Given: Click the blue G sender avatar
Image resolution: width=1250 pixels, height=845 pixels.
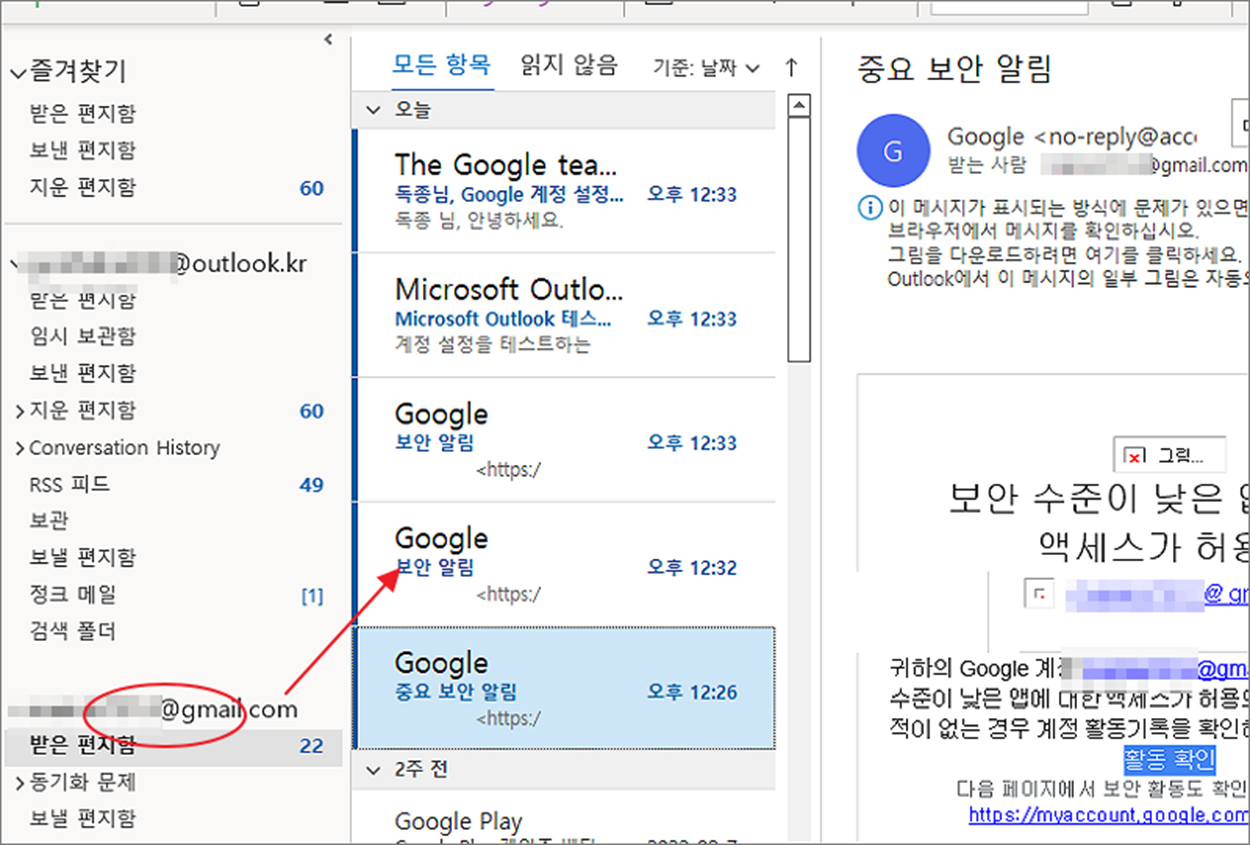Looking at the screenshot, I should [x=893, y=151].
